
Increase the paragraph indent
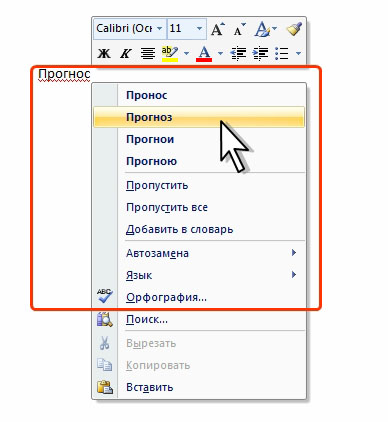click(x=260, y=53)
